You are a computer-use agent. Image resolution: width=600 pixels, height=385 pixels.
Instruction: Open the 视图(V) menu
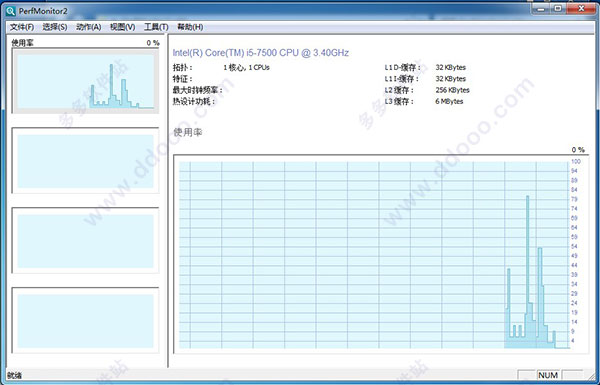click(x=122, y=27)
